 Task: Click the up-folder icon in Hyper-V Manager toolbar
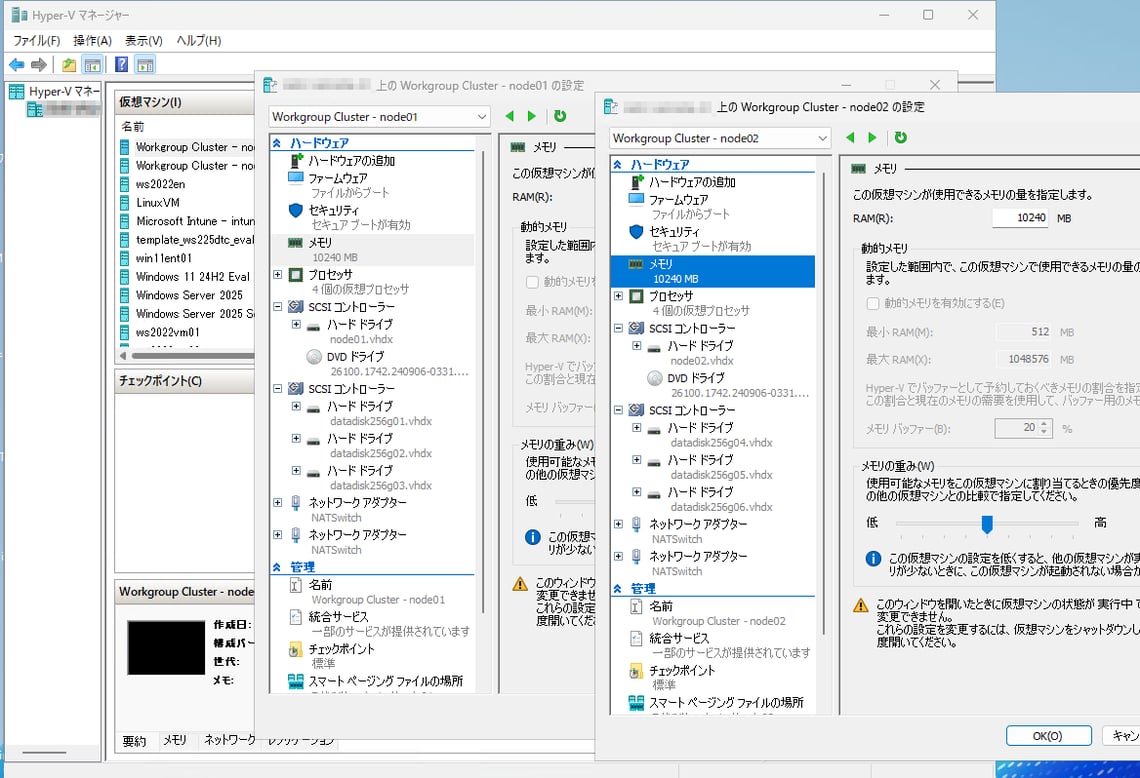pyautogui.click(x=69, y=65)
